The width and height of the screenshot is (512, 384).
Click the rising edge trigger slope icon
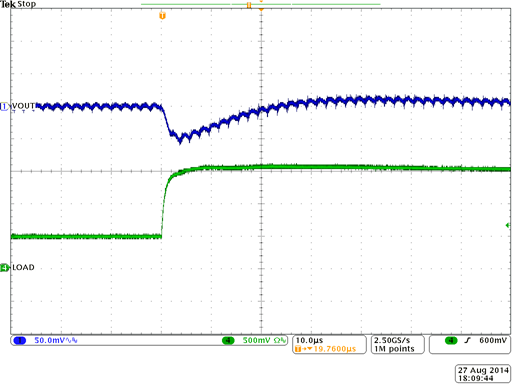[468, 340]
